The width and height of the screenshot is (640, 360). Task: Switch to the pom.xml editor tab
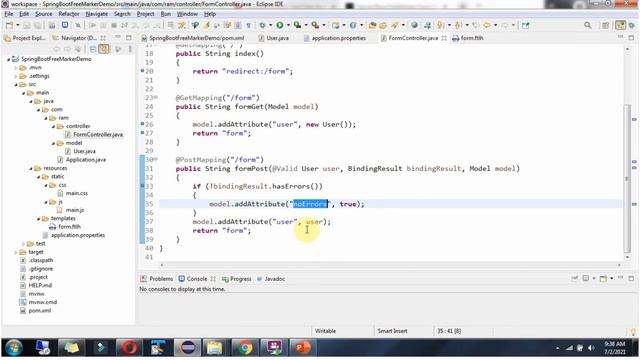(193, 38)
